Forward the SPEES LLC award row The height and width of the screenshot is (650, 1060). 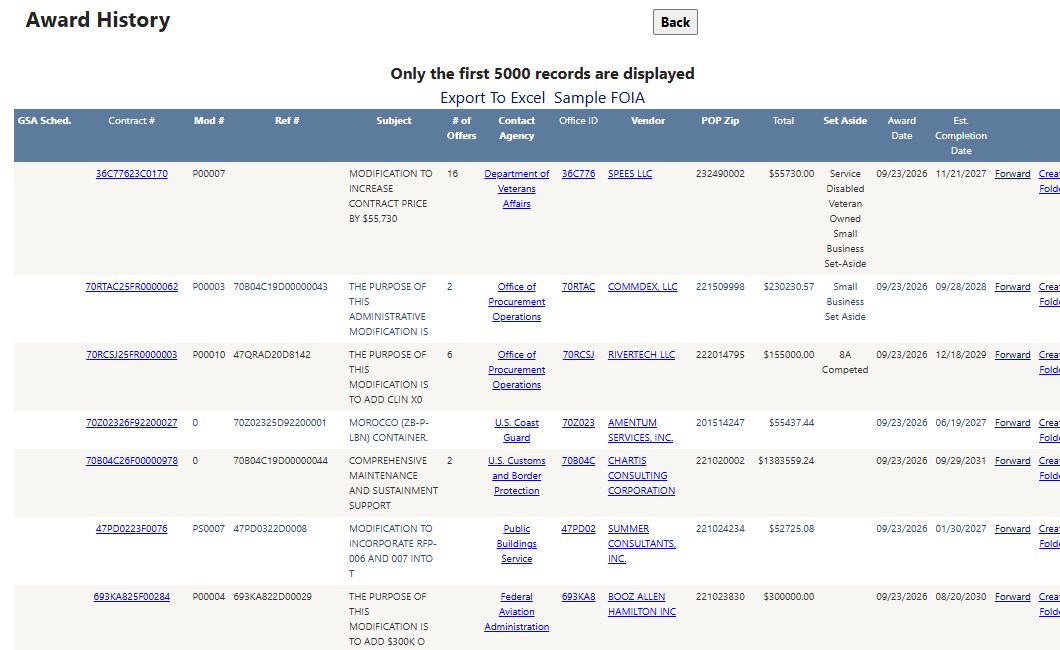click(1013, 174)
